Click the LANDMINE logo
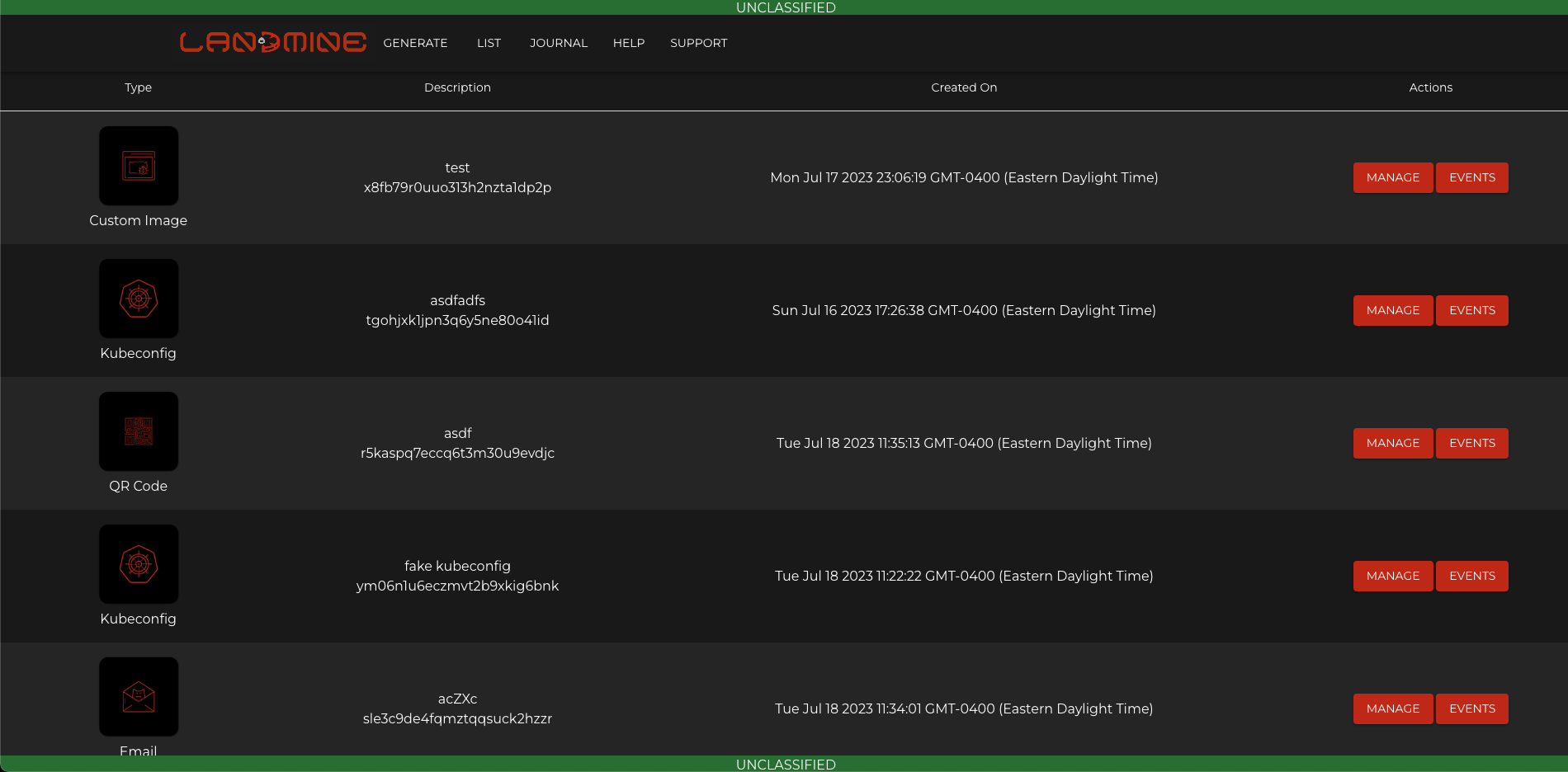1568x772 pixels. pos(272,43)
